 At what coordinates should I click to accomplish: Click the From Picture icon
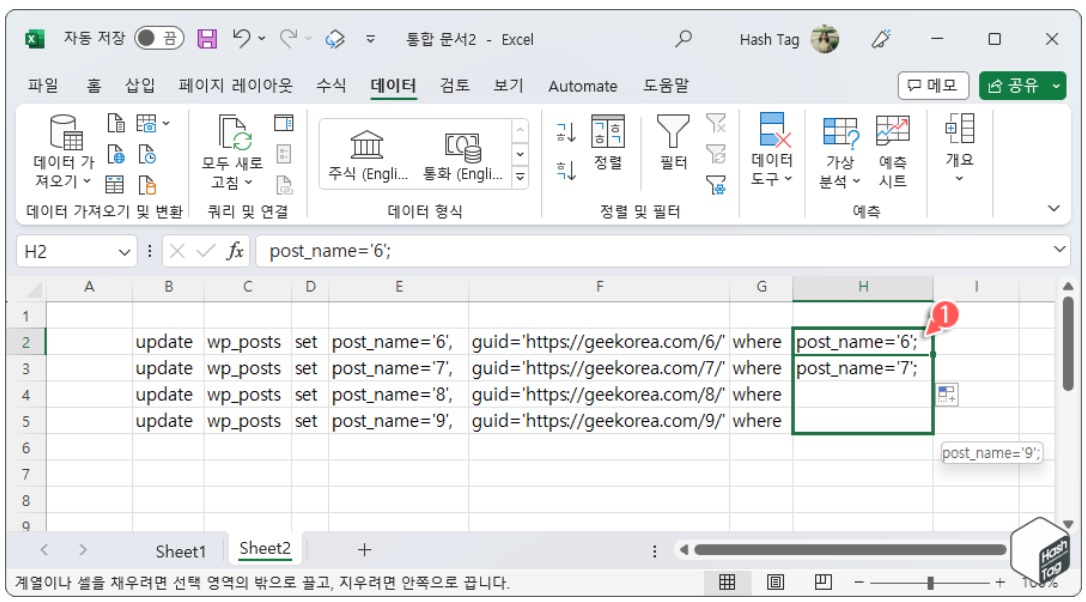coord(146,123)
